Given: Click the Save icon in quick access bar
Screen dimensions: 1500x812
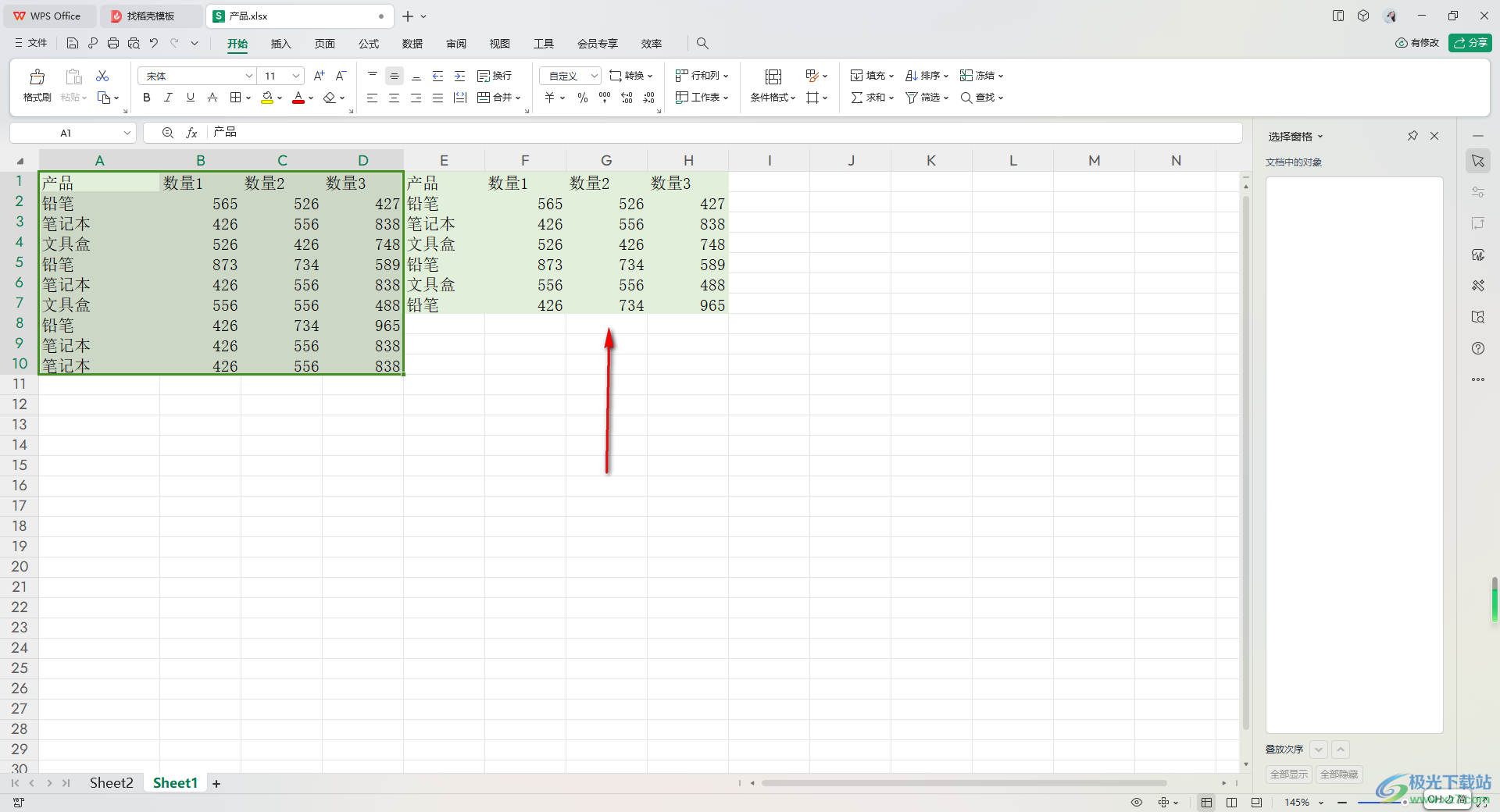Looking at the screenshot, I should point(73,43).
